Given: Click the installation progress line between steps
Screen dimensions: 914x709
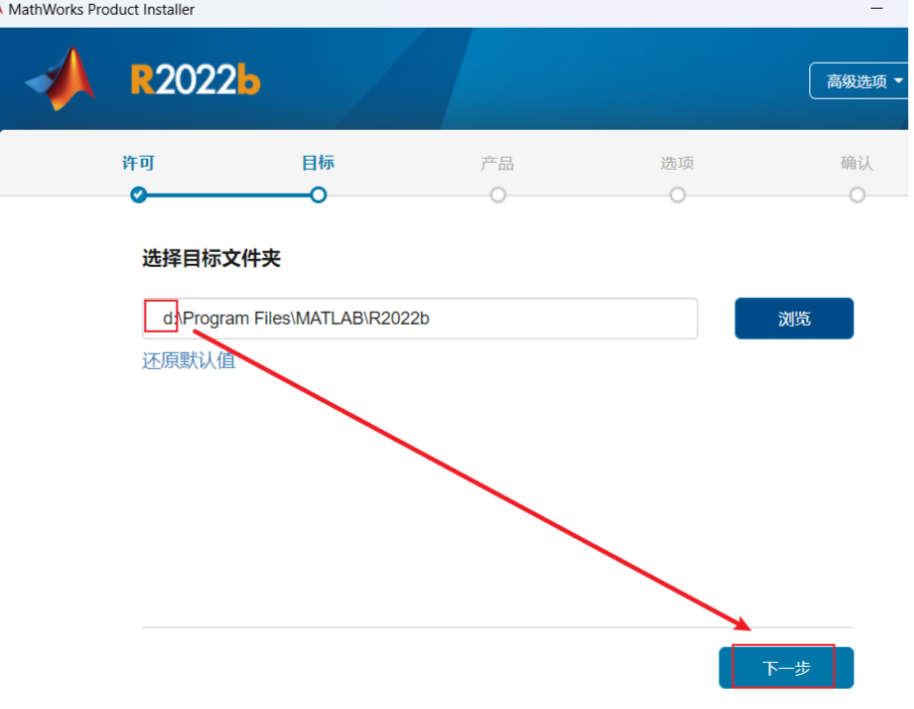Looking at the screenshot, I should [228, 195].
